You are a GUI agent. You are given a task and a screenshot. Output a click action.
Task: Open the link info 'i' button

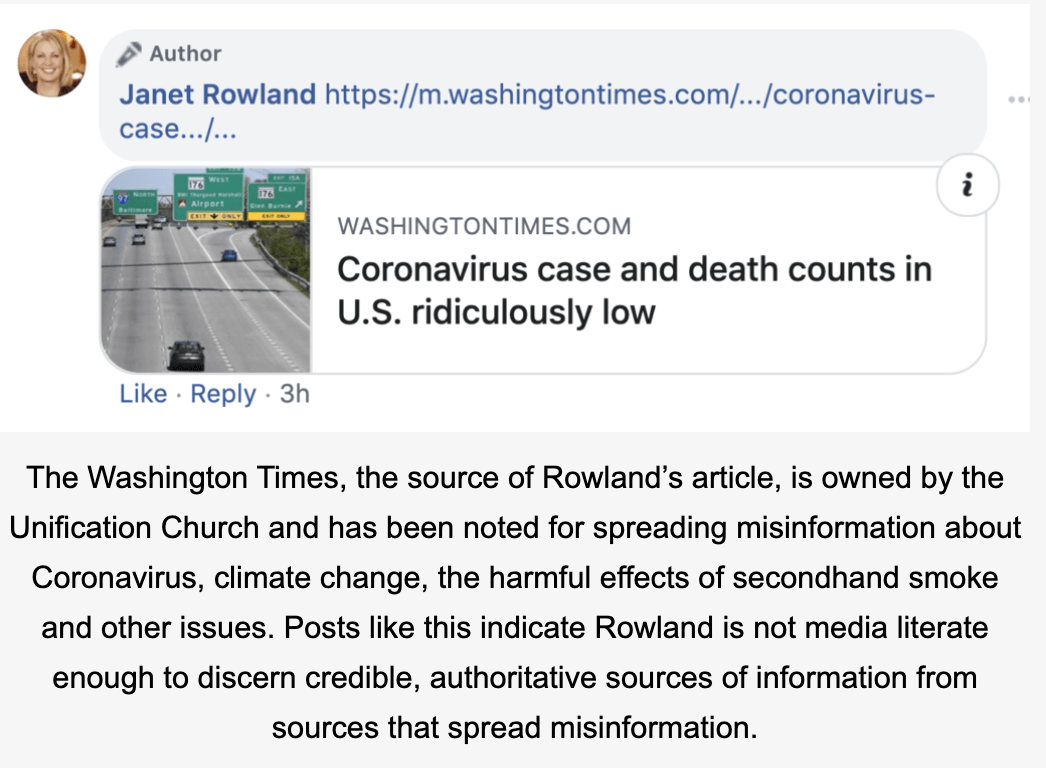tap(967, 185)
